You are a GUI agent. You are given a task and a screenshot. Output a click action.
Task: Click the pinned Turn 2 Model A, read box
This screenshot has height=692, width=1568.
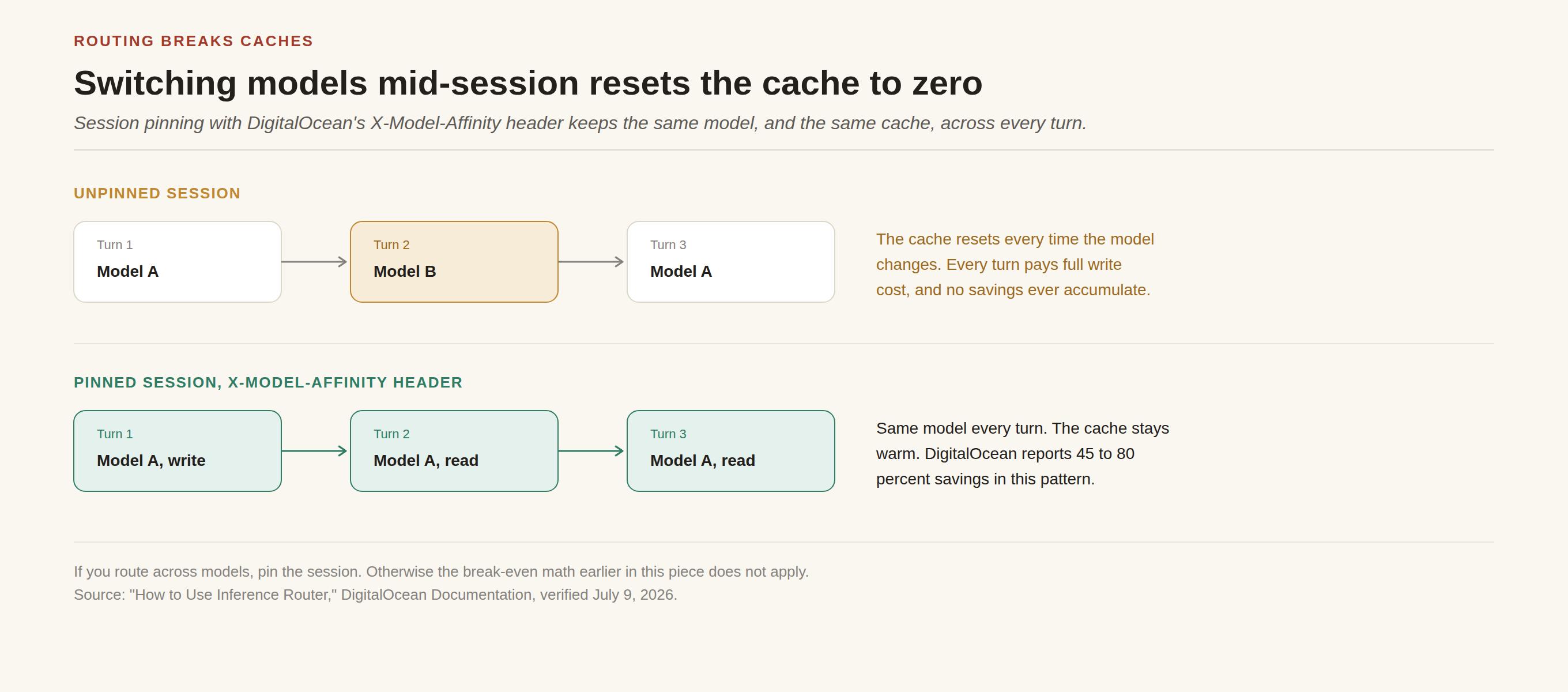454,451
